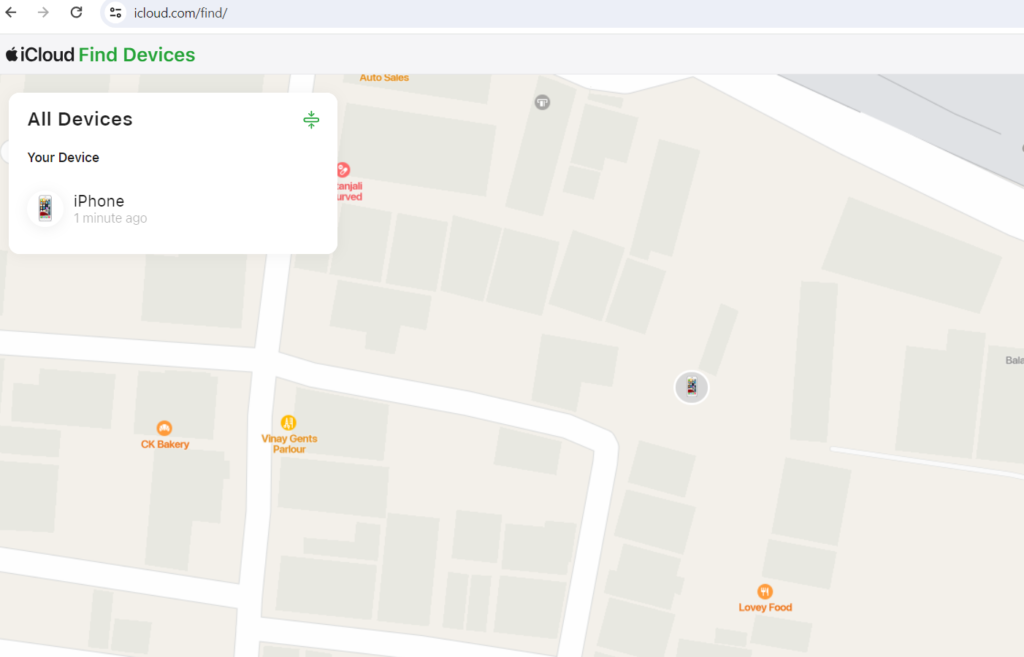Go forward using the browser forward arrow

tap(43, 12)
